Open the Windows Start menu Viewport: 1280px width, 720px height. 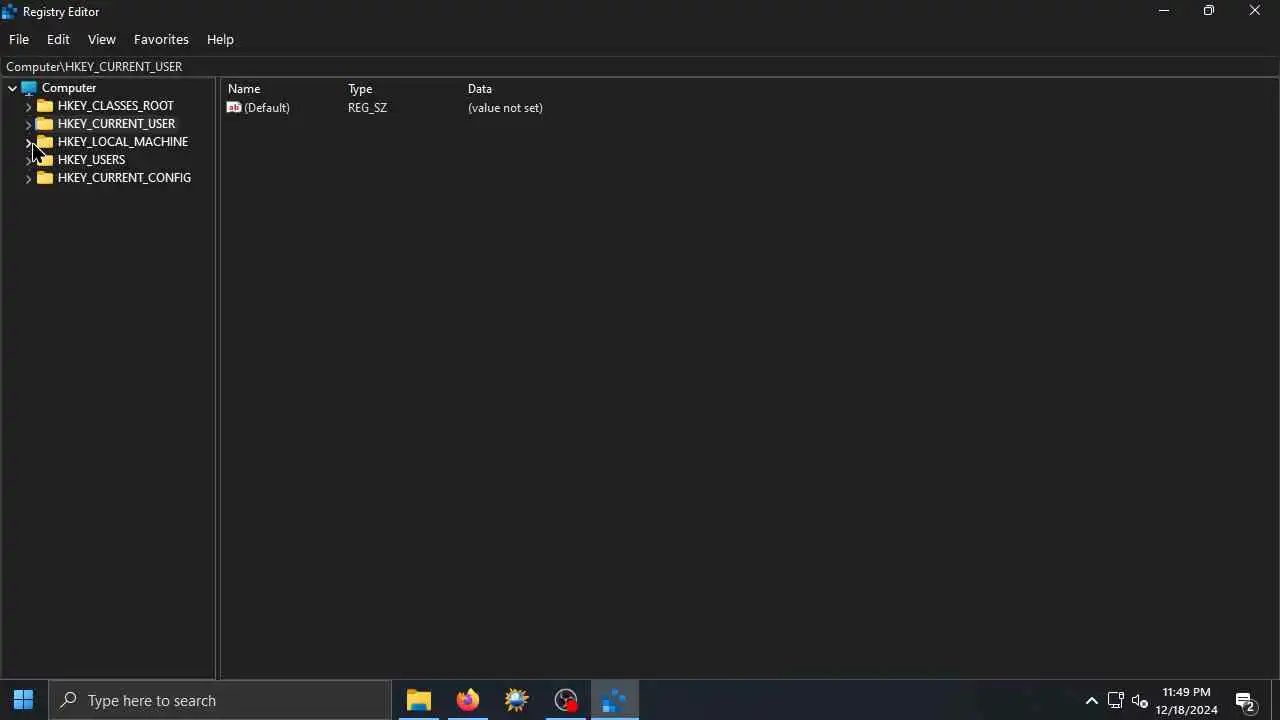pos(24,700)
